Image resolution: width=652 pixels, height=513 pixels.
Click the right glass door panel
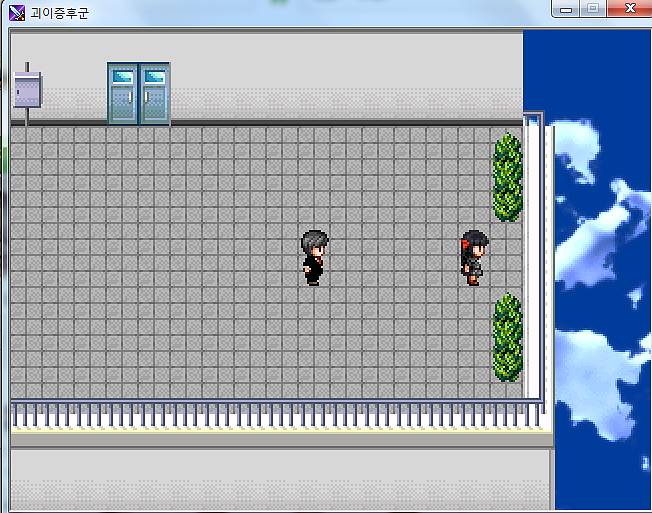[154, 93]
